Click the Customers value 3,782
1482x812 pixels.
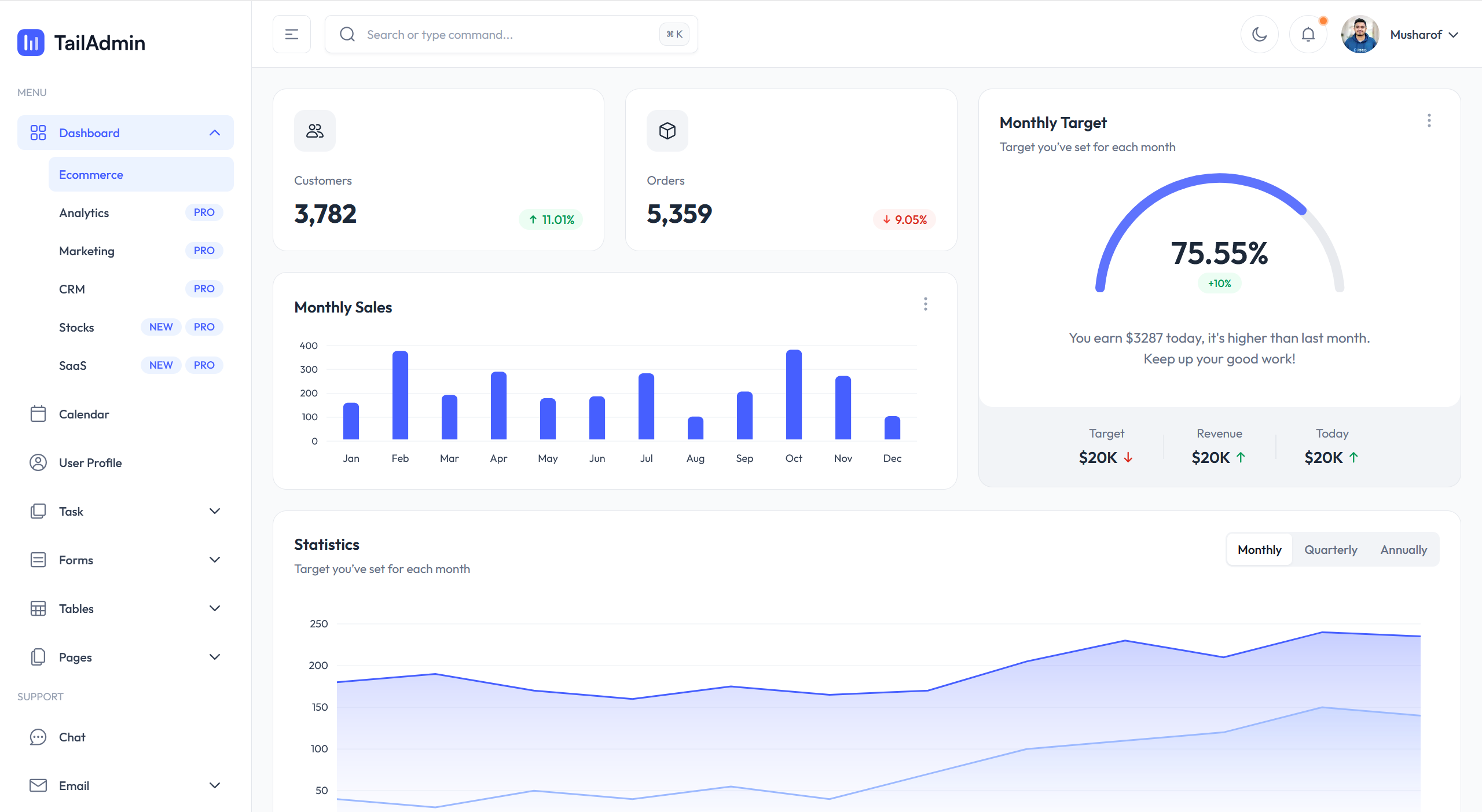325,214
